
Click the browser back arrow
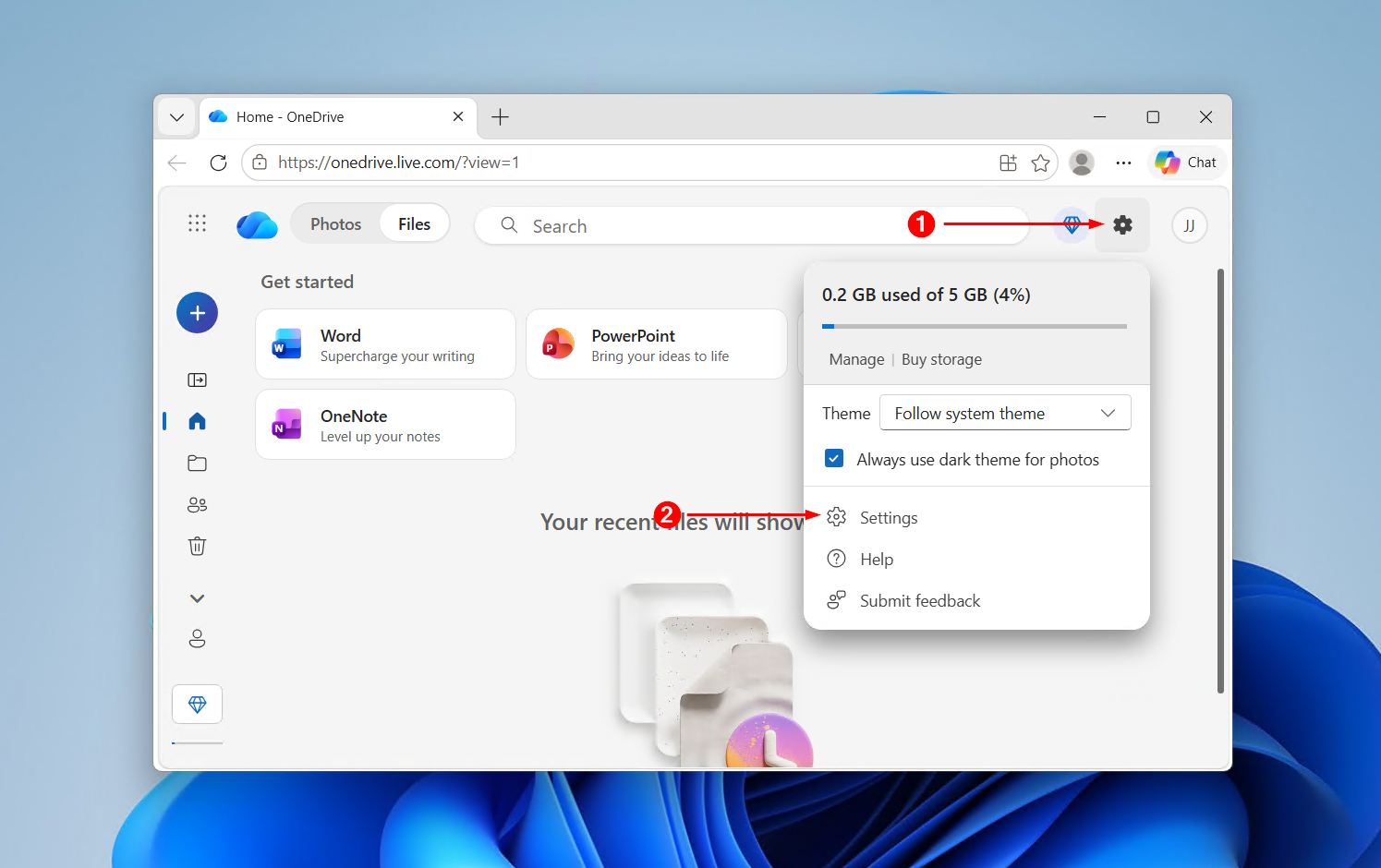(x=177, y=163)
